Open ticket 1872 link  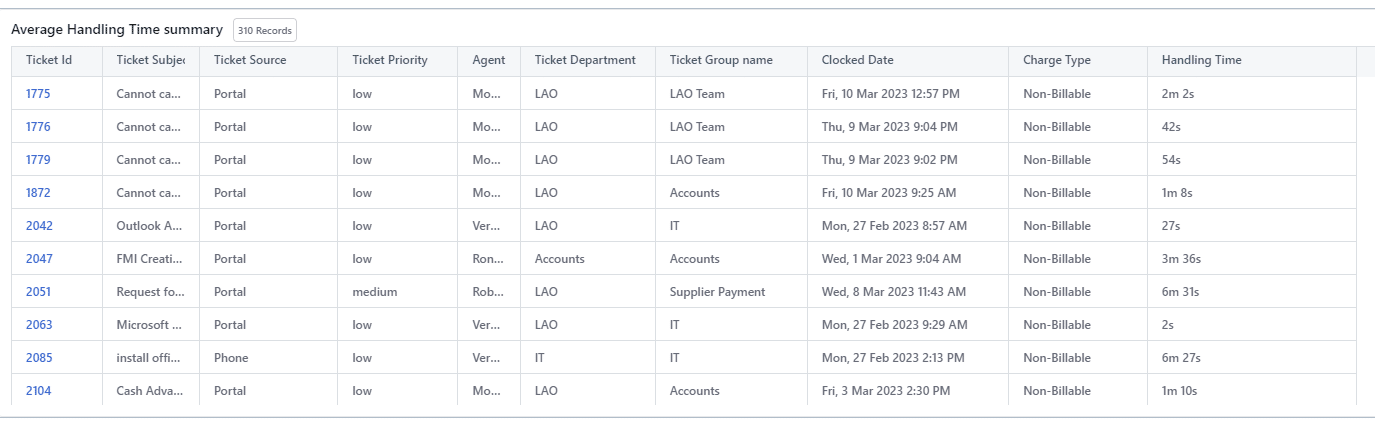pyautogui.click(x=38, y=193)
